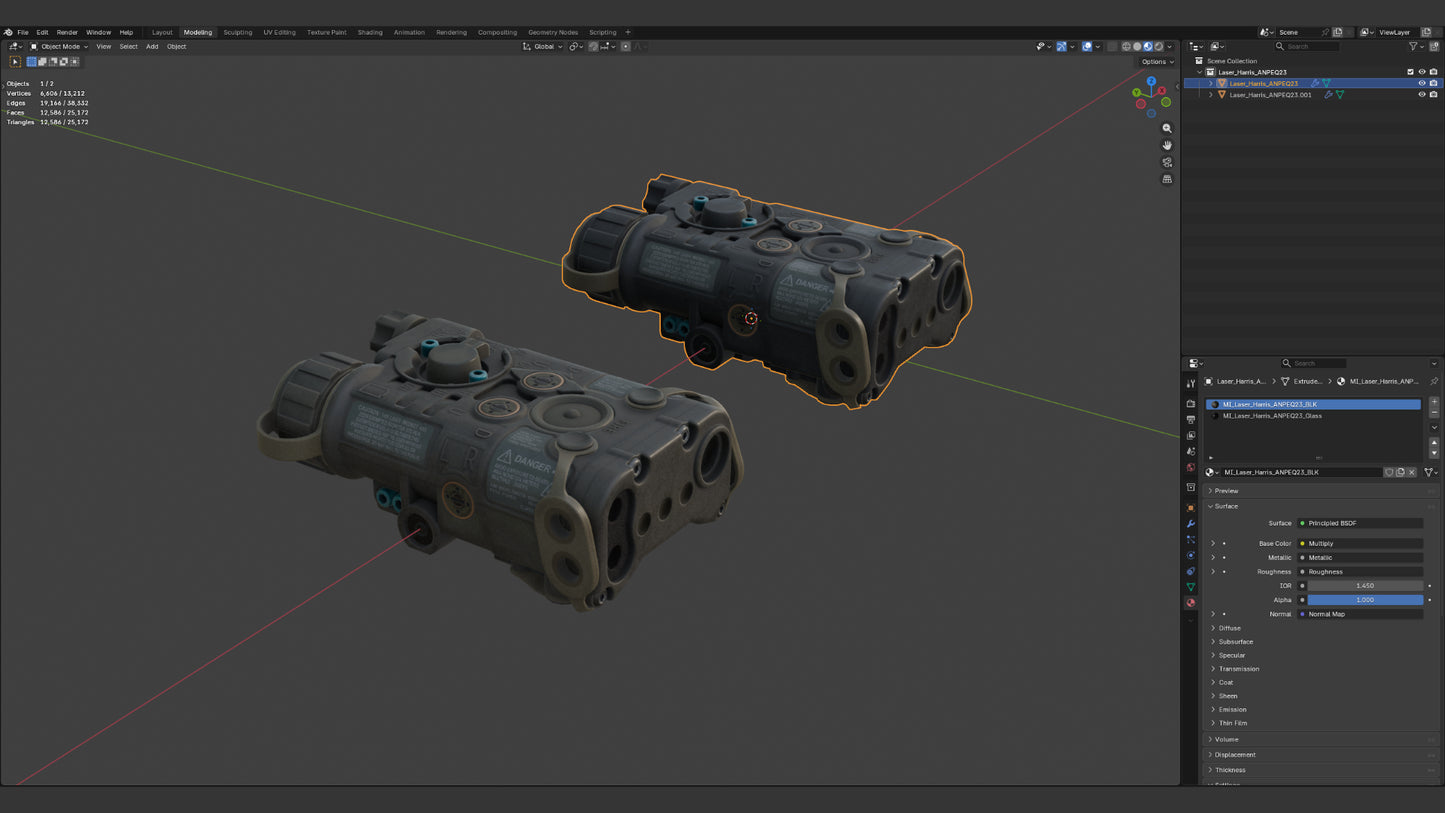
Task: Add a material slot with plus button
Action: tap(1434, 402)
